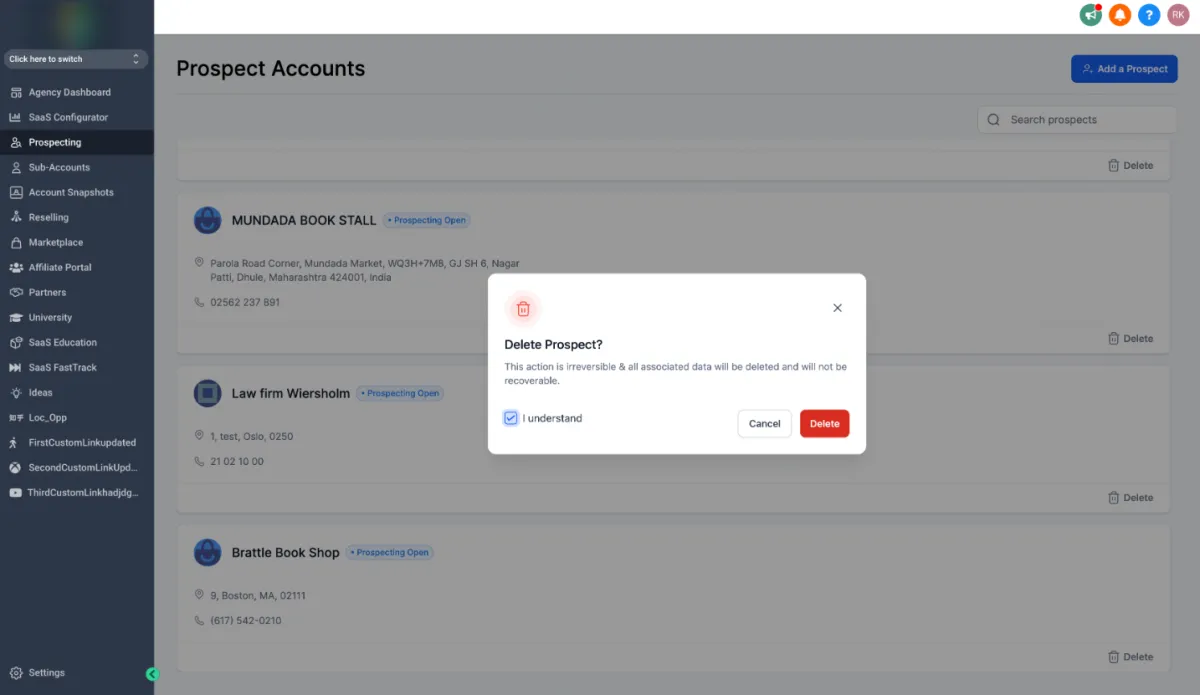The height and width of the screenshot is (695, 1200).
Task: Click the Add a Prospect button
Action: point(1124,69)
